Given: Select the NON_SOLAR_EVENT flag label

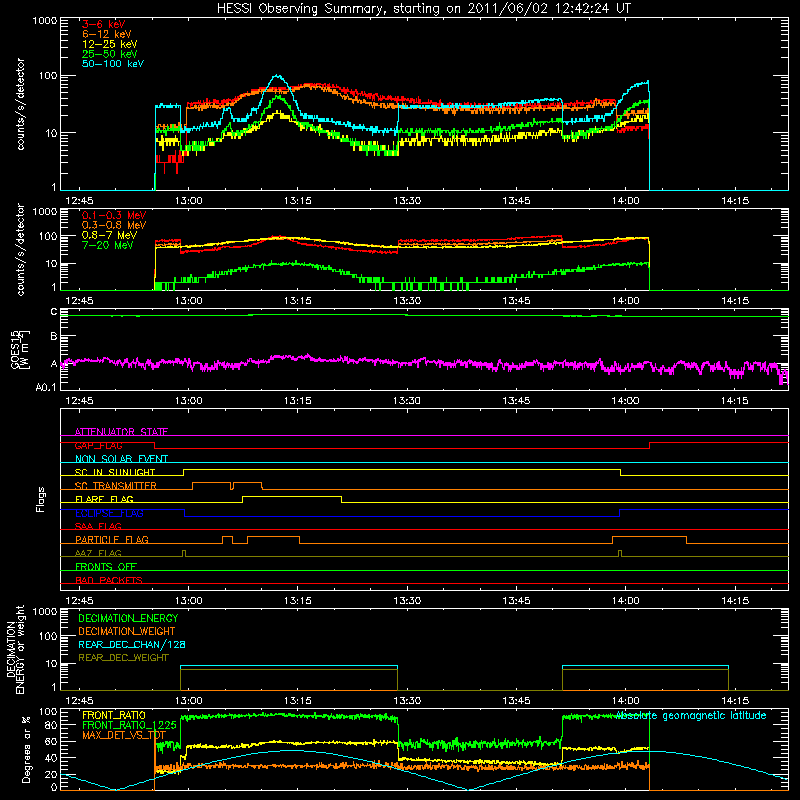Looking at the screenshot, I should point(121,459).
